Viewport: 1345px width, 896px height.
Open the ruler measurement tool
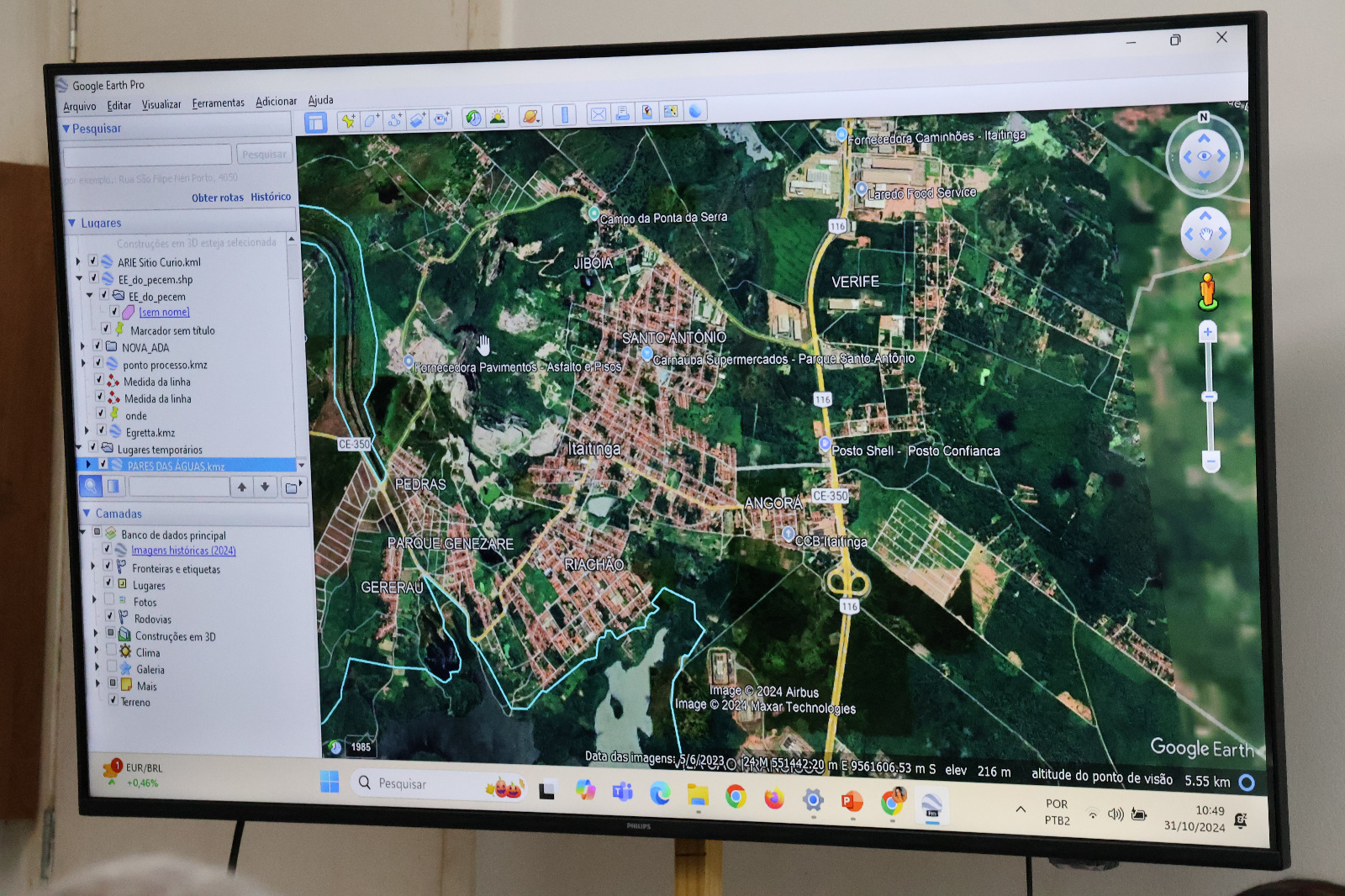[x=564, y=115]
